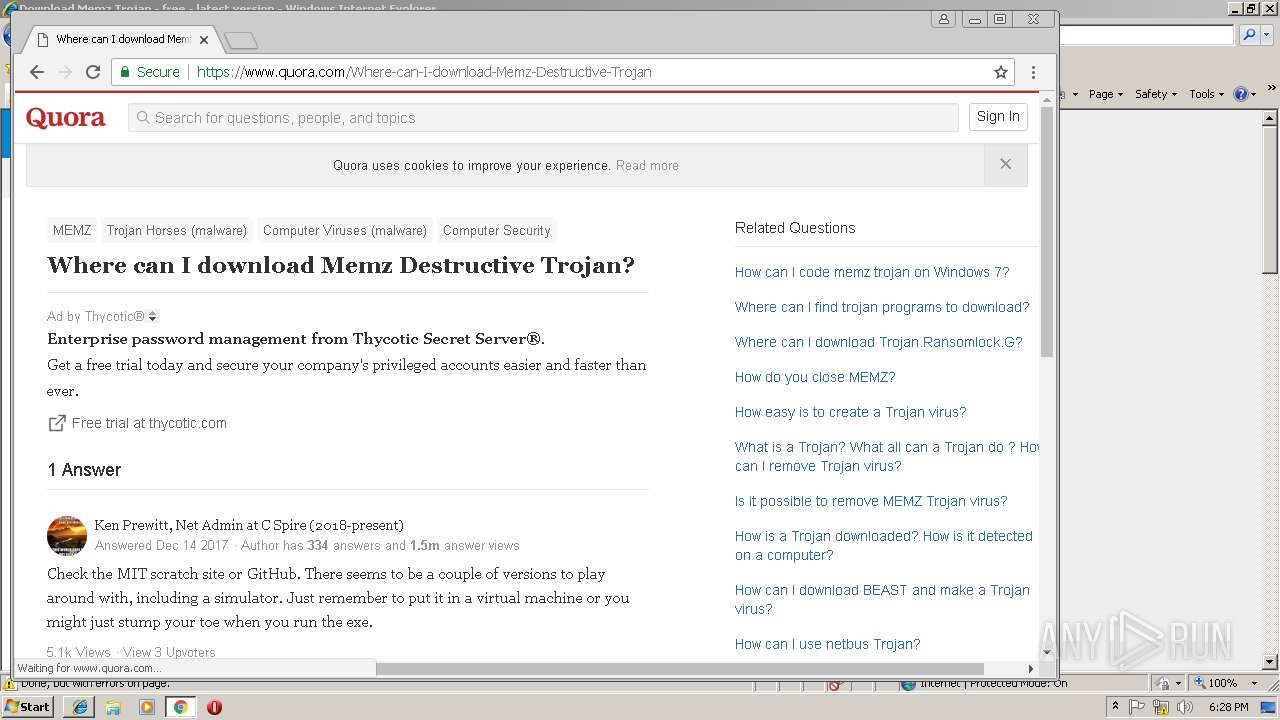Click Chrome's horizontal scrollbar
The width and height of the screenshot is (1280, 720).
click(x=680, y=669)
